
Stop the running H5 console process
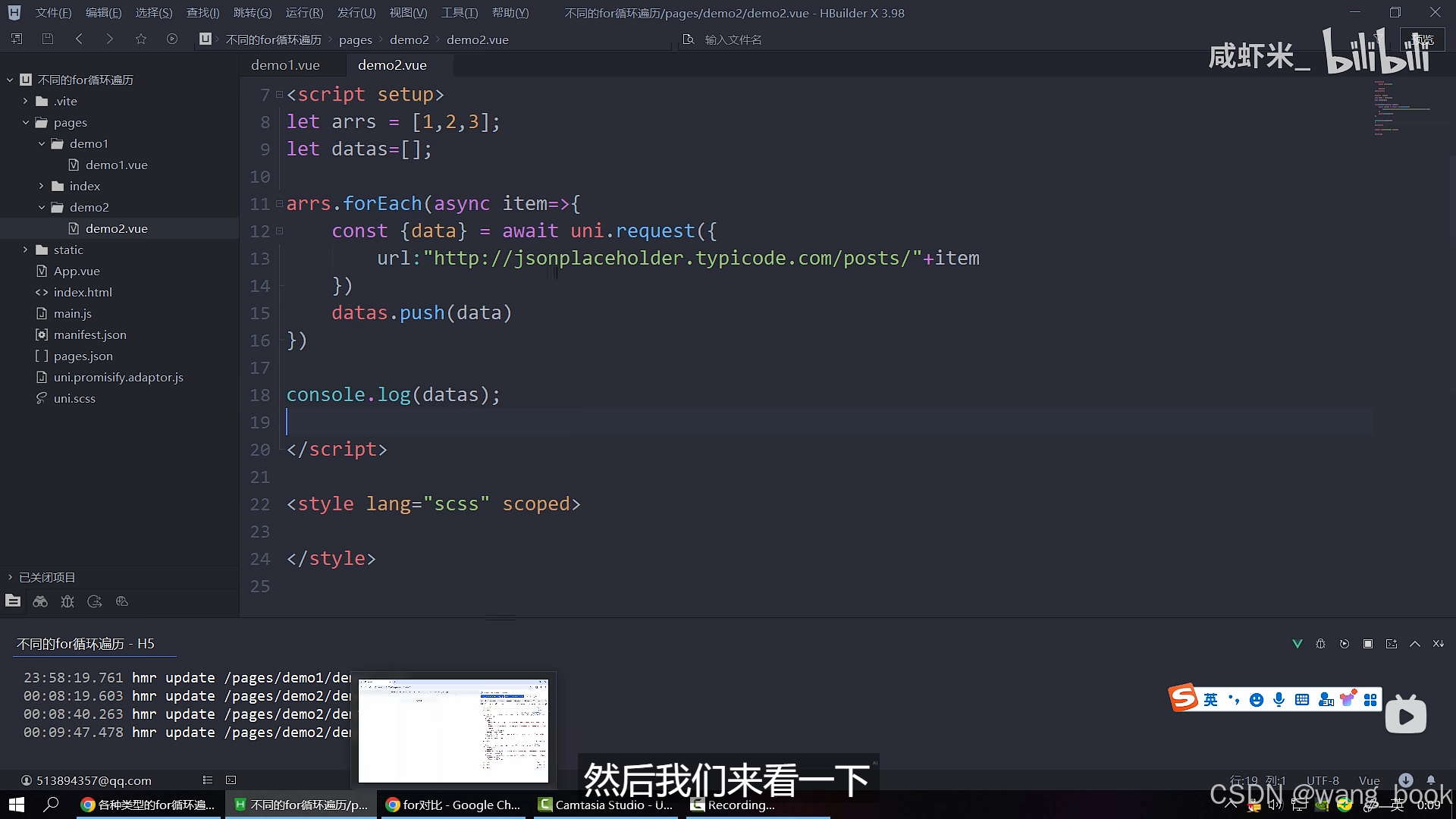(x=1368, y=644)
